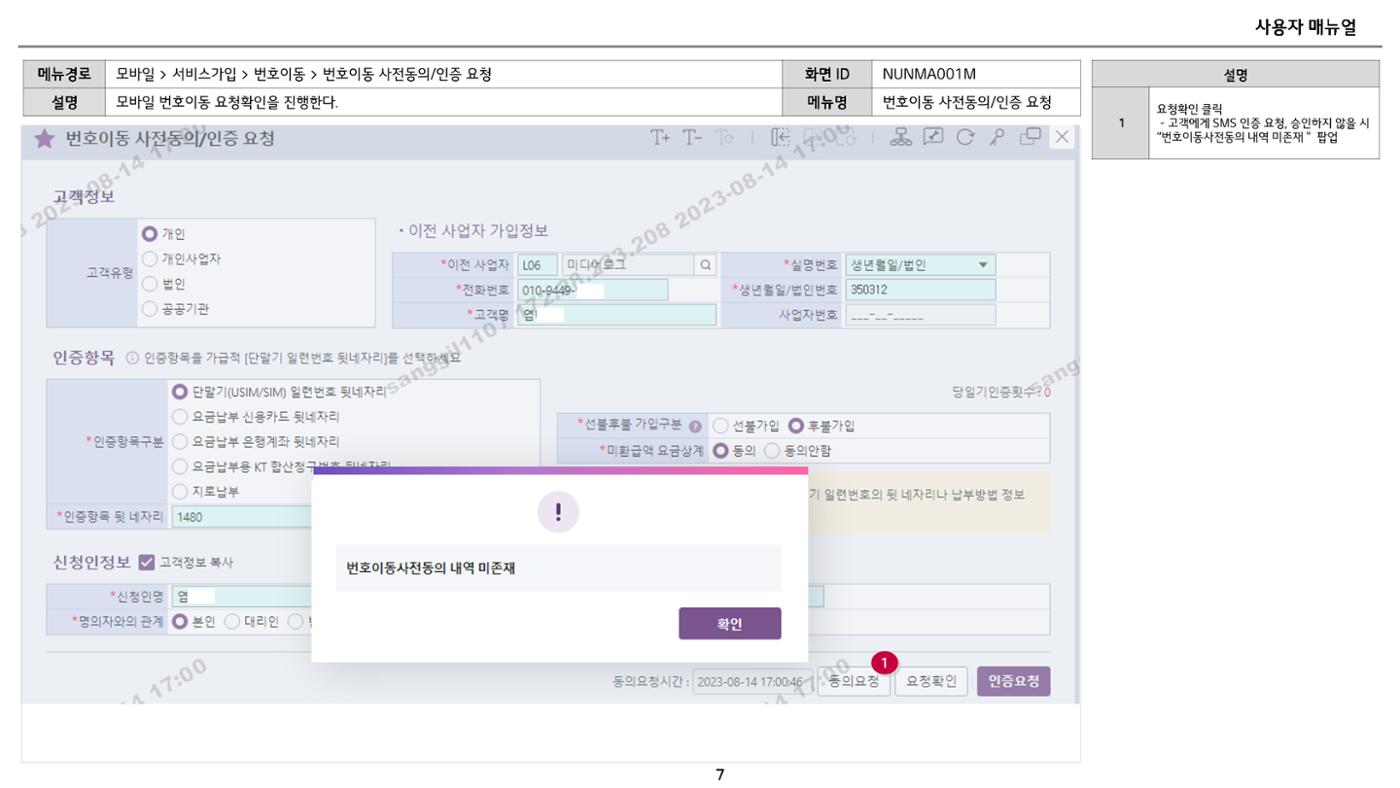The width and height of the screenshot is (1400, 788).
Task: Select 동의안함 for 미환급액 요금상계
Action: pyautogui.click(x=771, y=450)
